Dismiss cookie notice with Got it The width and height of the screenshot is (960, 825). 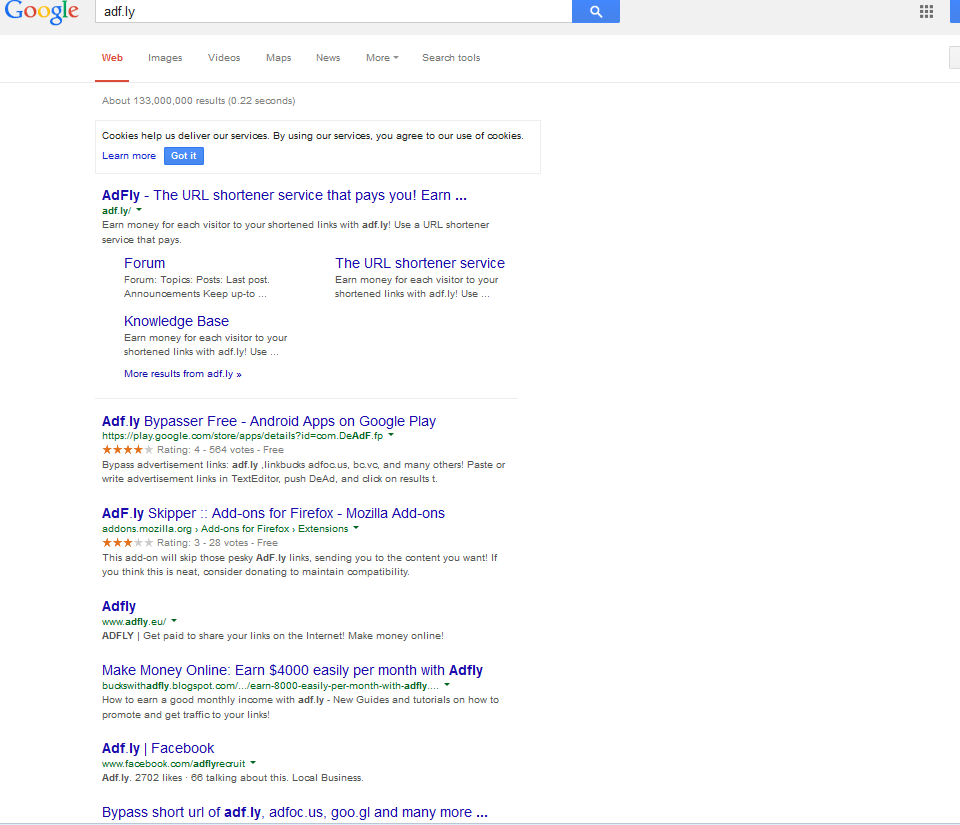coord(184,155)
